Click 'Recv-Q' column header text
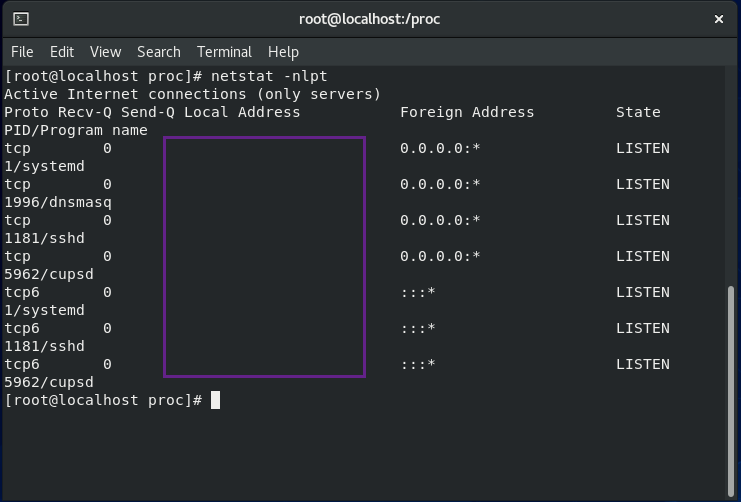741x502 pixels. (85, 112)
